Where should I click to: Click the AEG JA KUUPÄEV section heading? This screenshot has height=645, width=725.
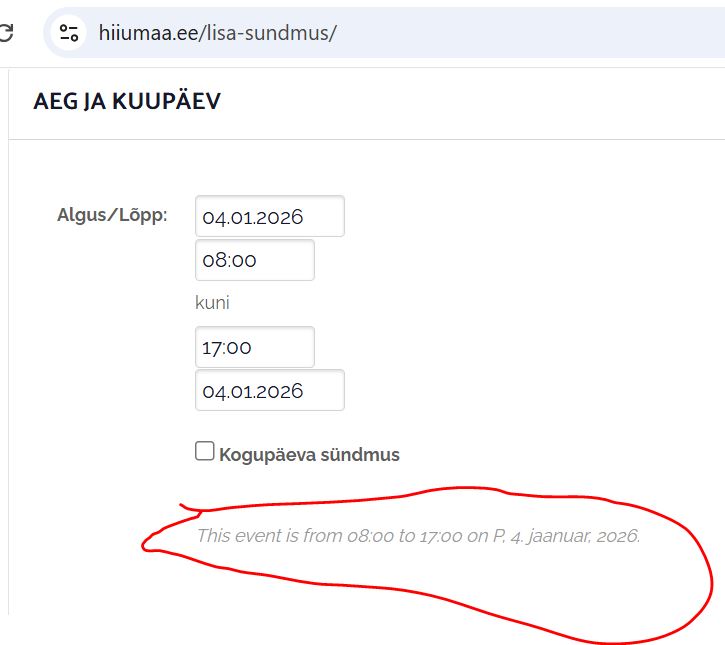(127, 102)
